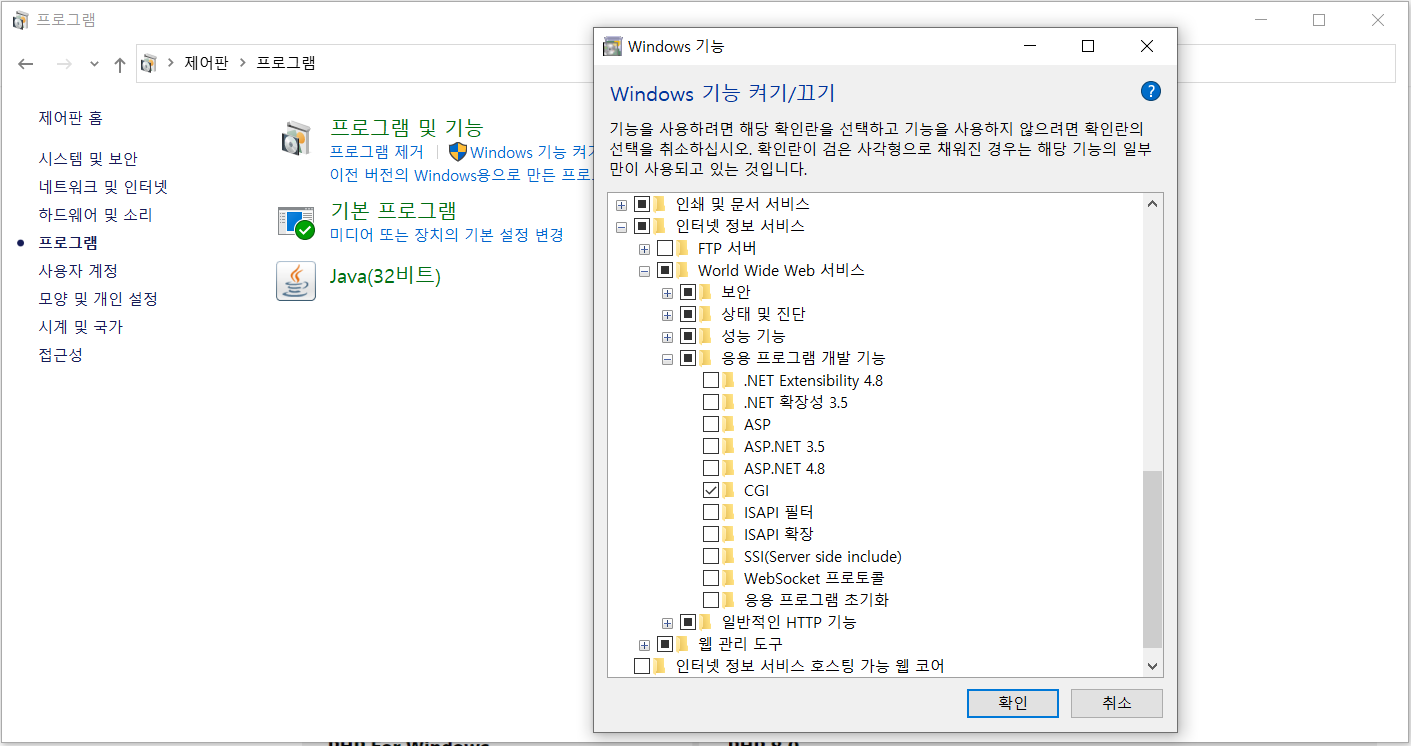Open 시계 및 국가 category

(81, 327)
